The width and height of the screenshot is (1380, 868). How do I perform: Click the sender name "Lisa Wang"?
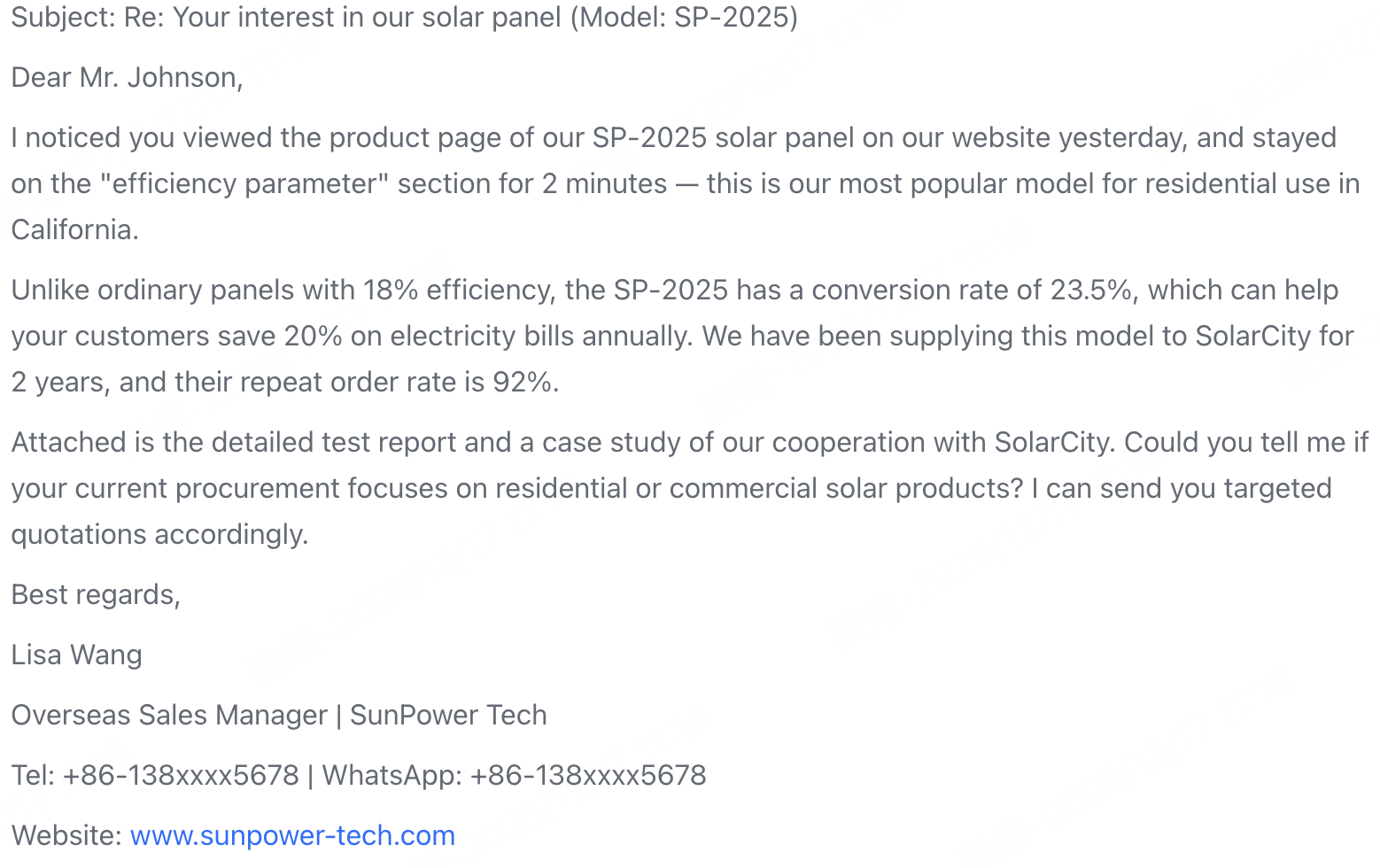(76, 655)
